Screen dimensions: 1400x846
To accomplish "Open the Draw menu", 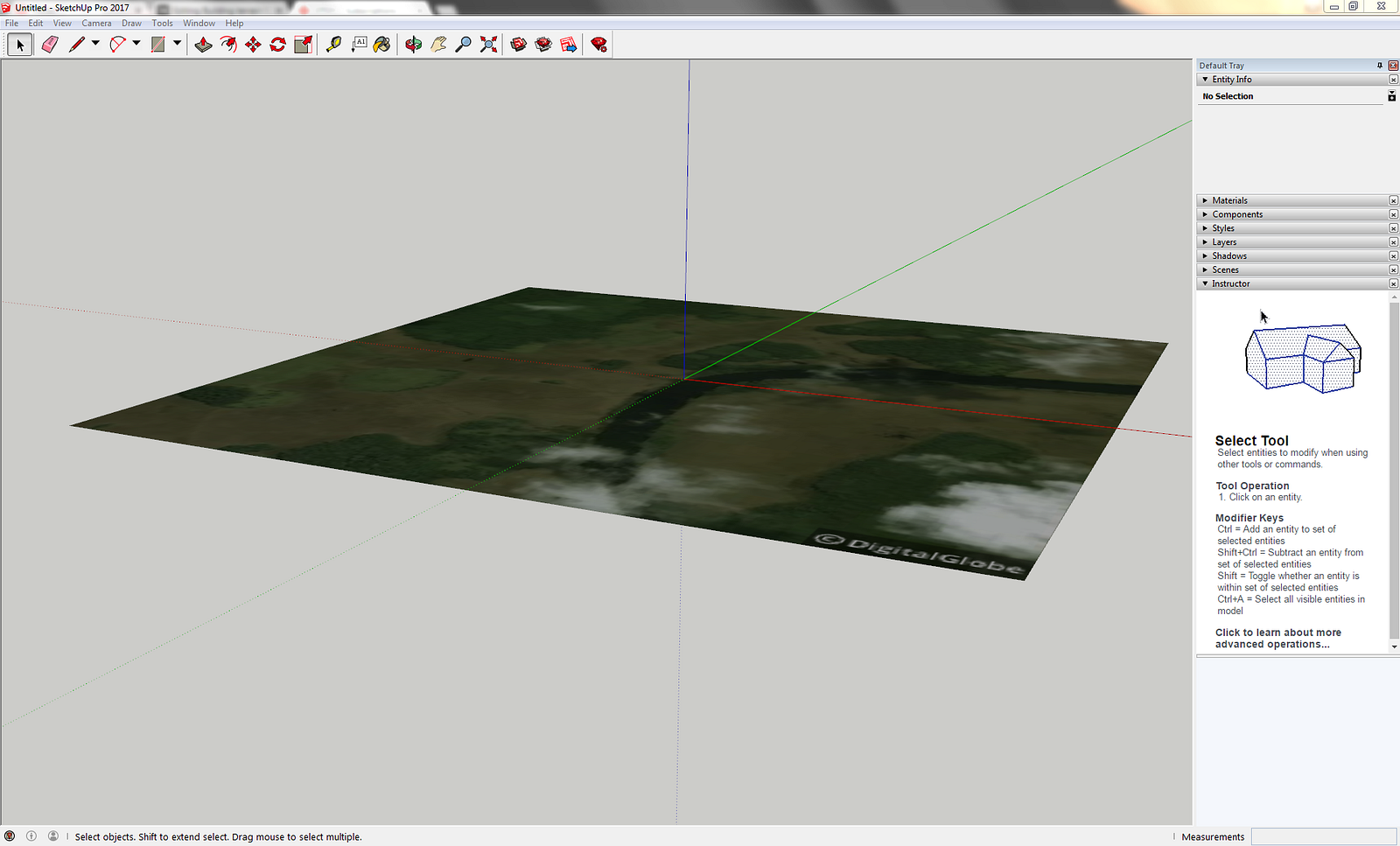I will click(x=131, y=24).
